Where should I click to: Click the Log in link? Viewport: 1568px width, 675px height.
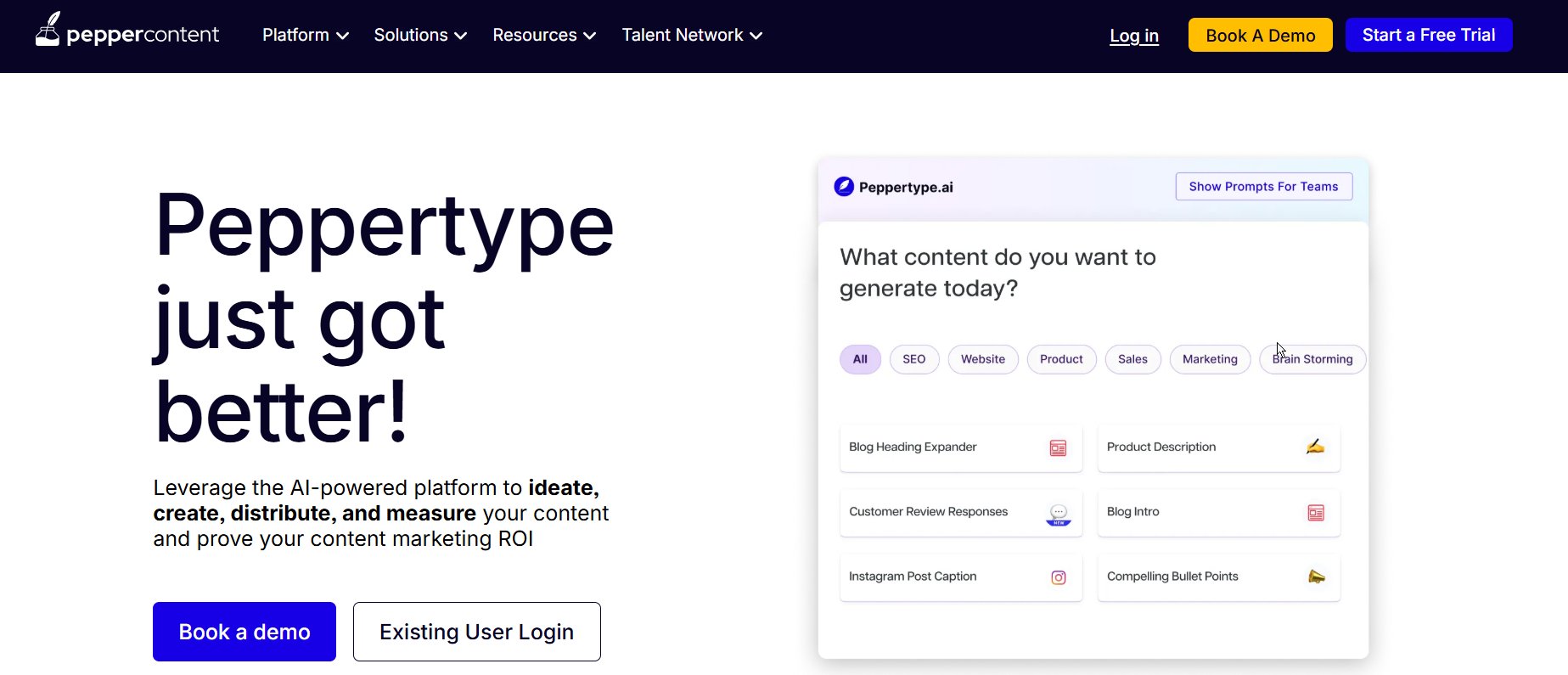click(x=1134, y=36)
